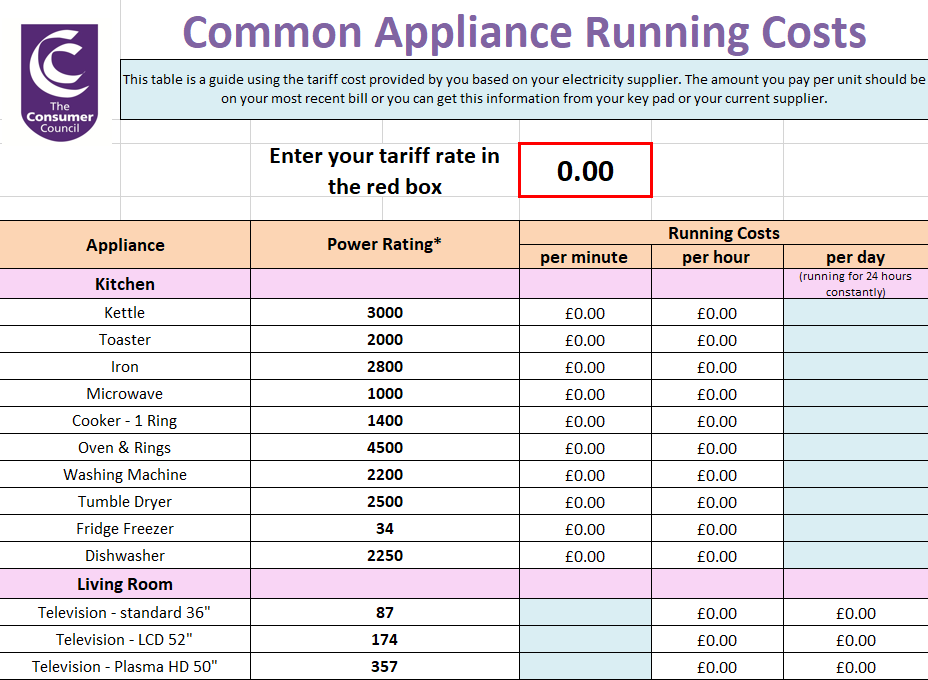The height and width of the screenshot is (680, 928).
Task: Click the Tumble Dryer power rating 2500
Action: [x=385, y=502]
